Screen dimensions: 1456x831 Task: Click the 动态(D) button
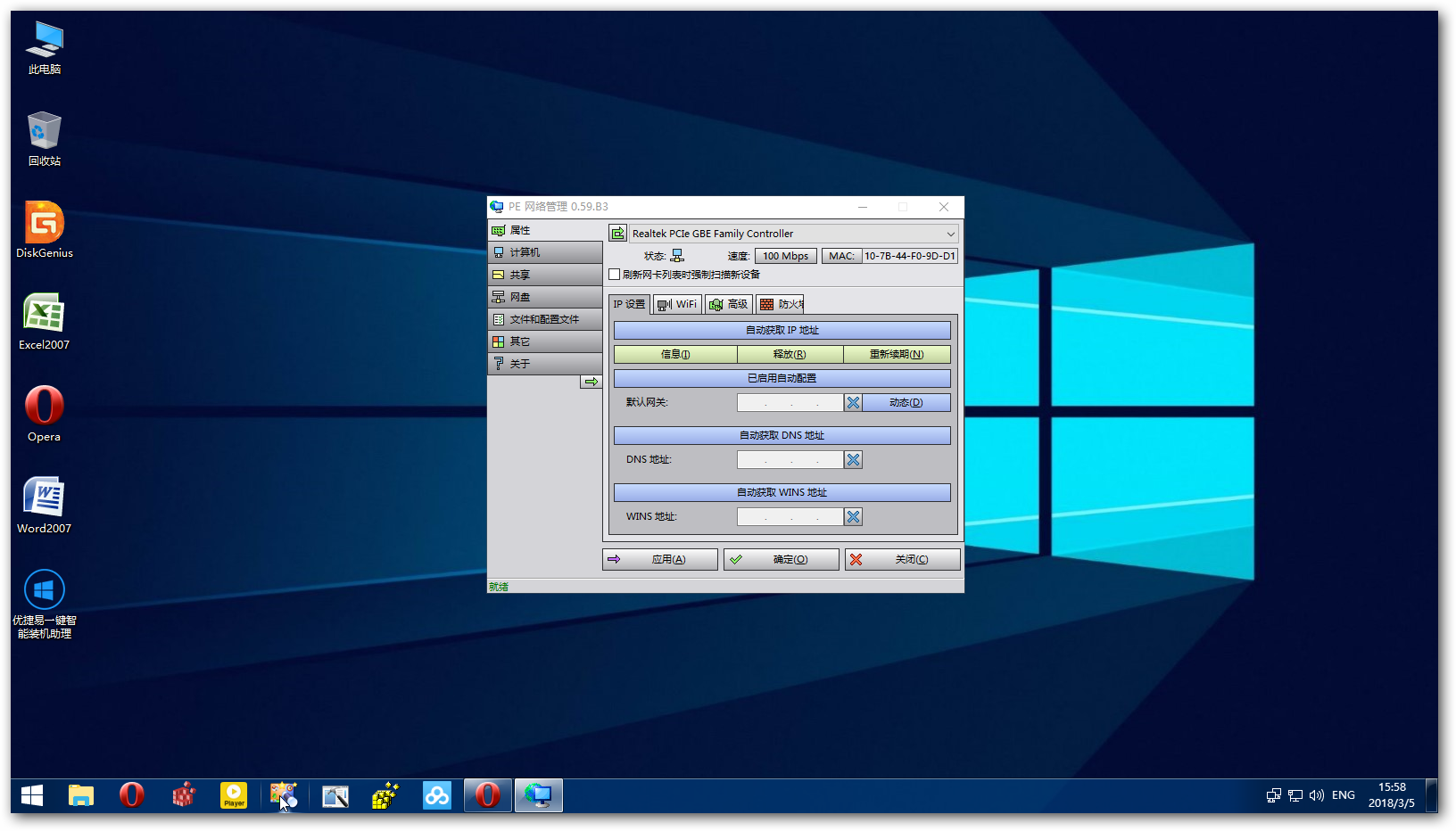906,403
